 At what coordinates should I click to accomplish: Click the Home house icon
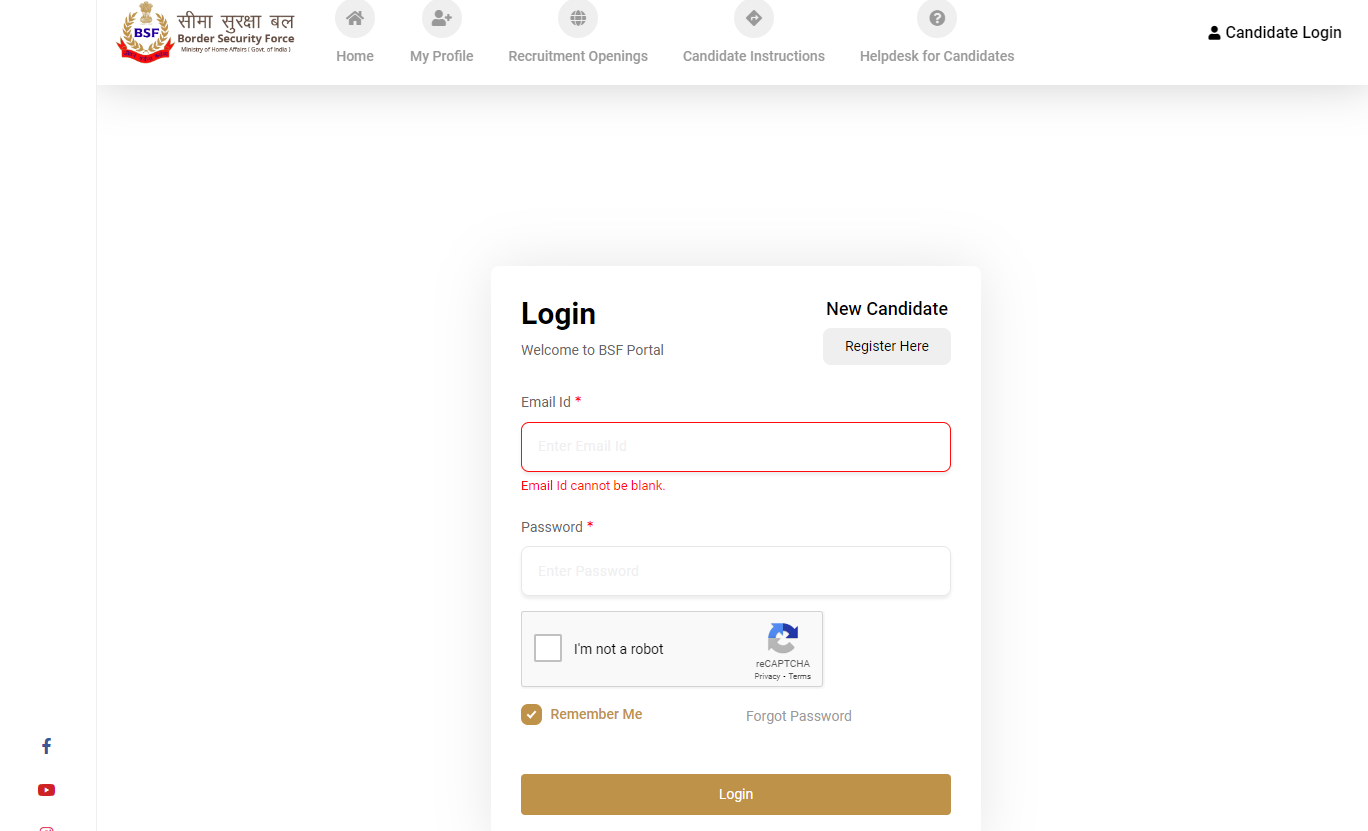coord(355,18)
